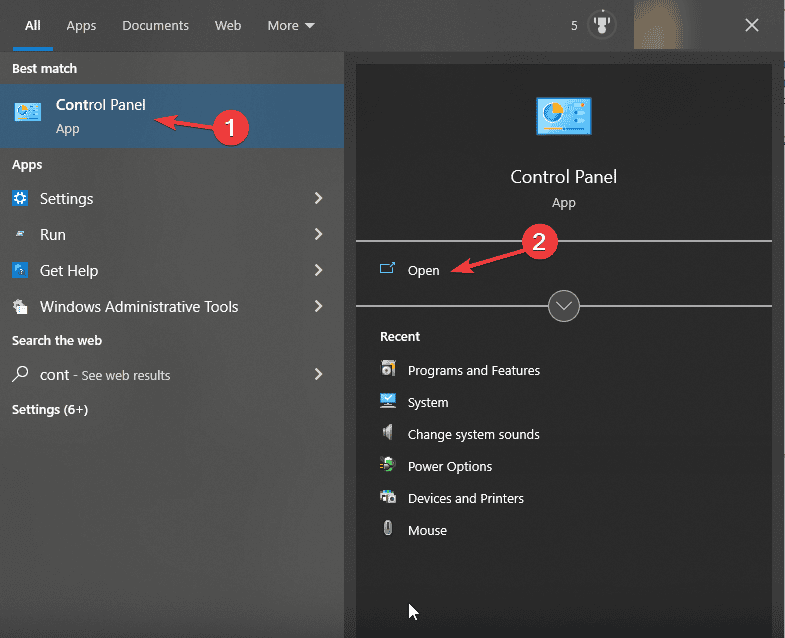
Task: Select the Get Help app result
Action: coord(172,270)
